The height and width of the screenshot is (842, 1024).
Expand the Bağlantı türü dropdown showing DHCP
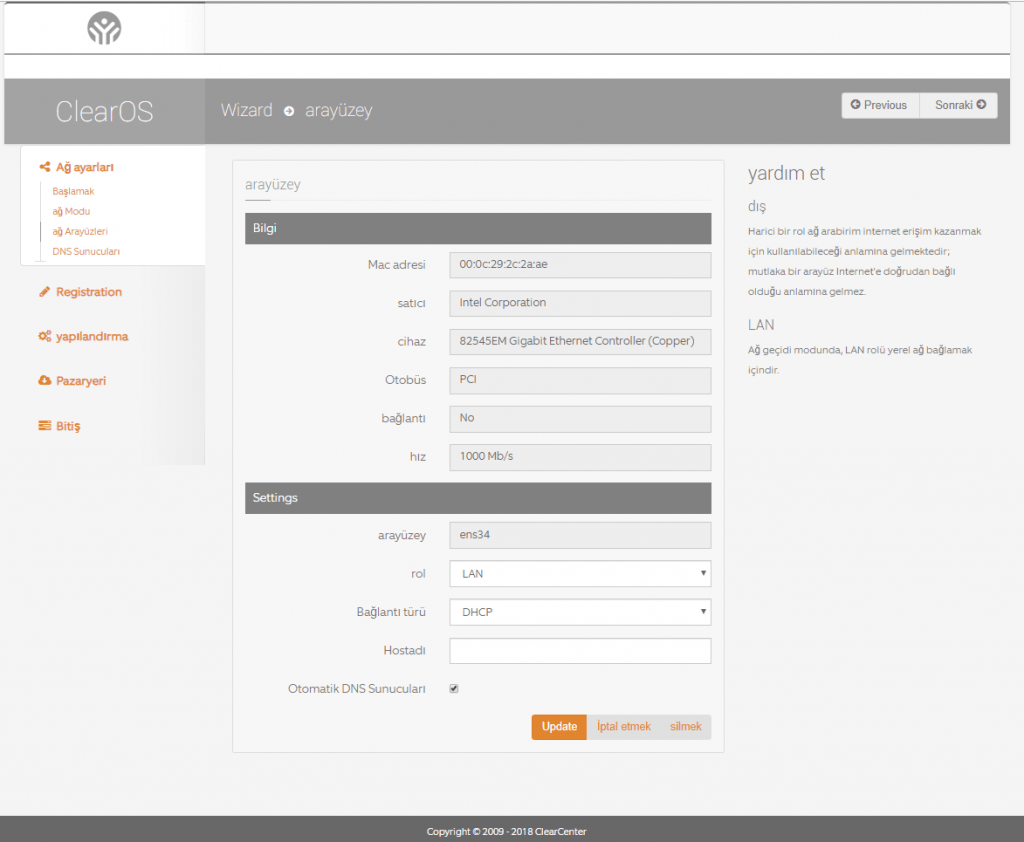(x=580, y=612)
